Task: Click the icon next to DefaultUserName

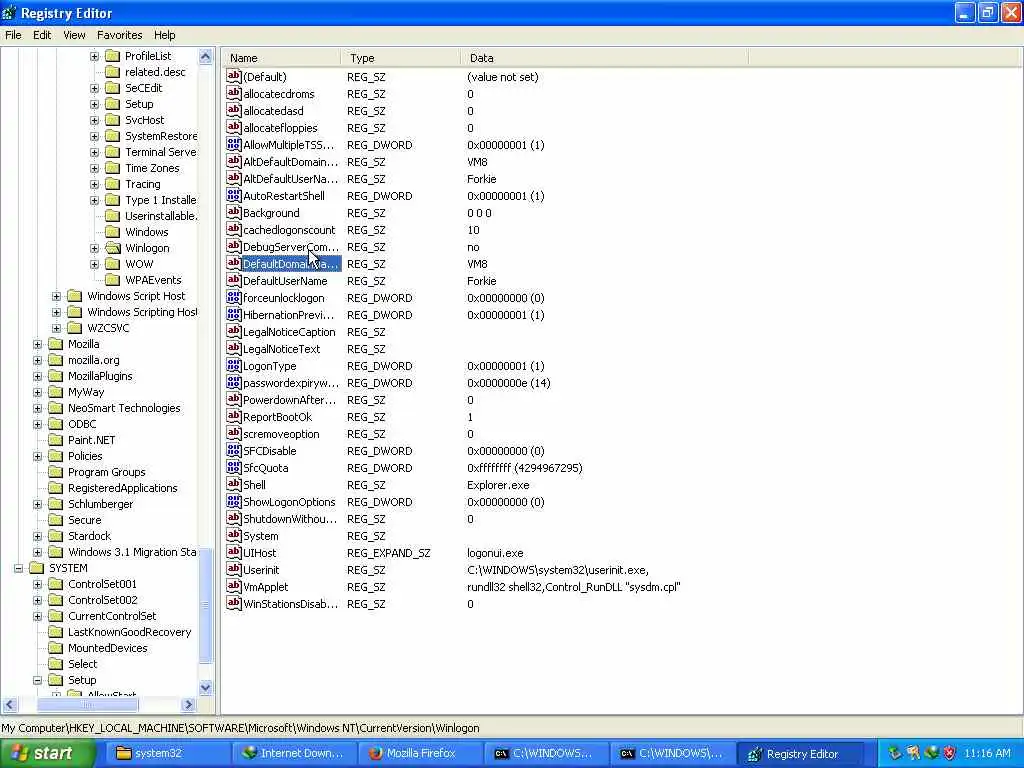Action: (x=234, y=280)
